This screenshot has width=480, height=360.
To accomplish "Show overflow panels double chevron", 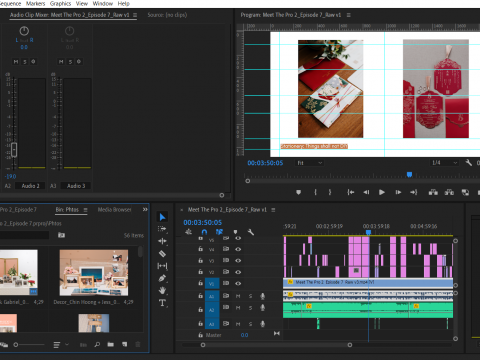I will (x=145, y=209).
